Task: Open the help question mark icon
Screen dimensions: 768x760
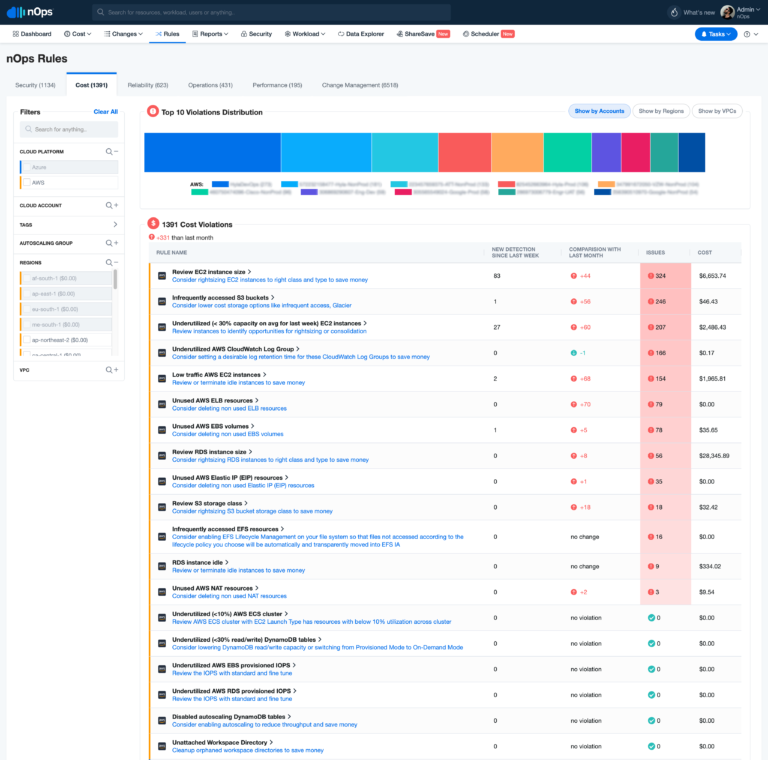Action: [746, 34]
